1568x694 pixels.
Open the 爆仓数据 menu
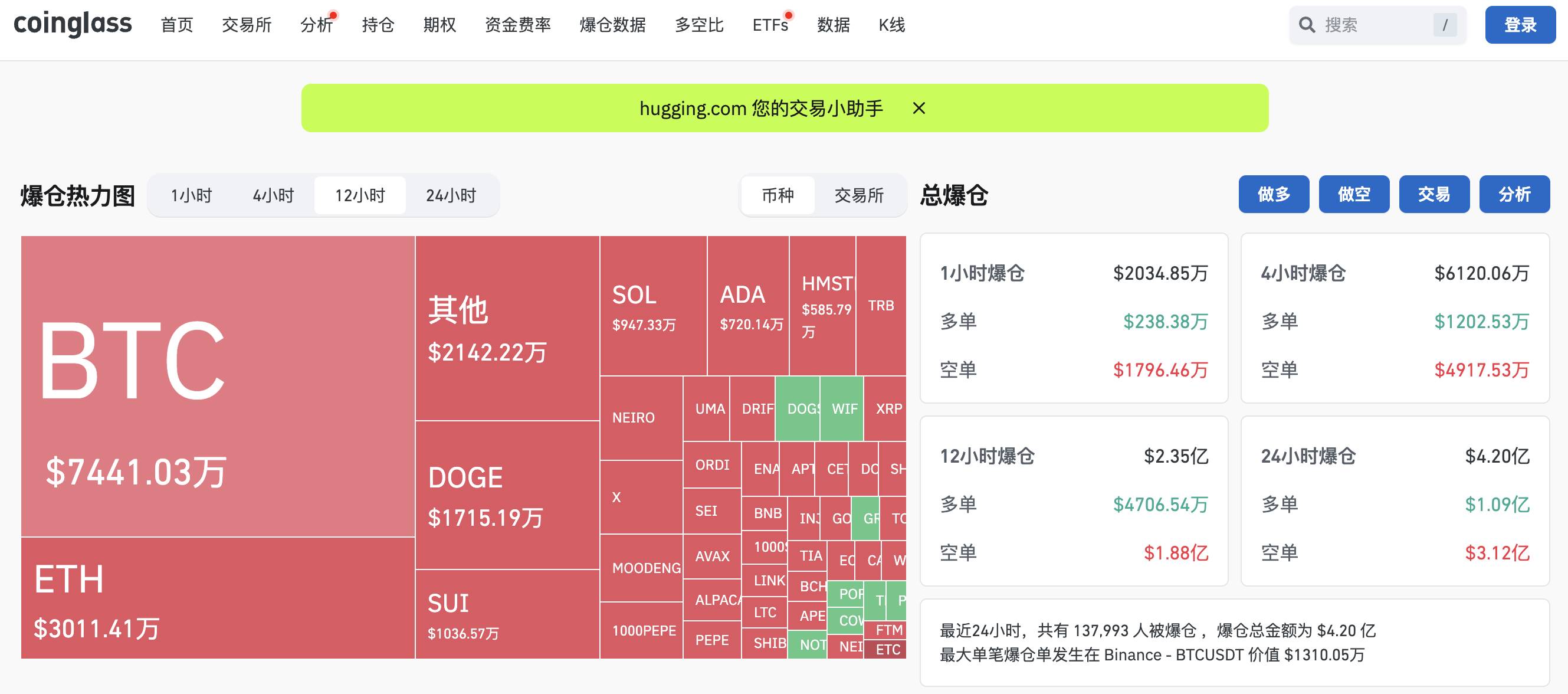coord(612,25)
